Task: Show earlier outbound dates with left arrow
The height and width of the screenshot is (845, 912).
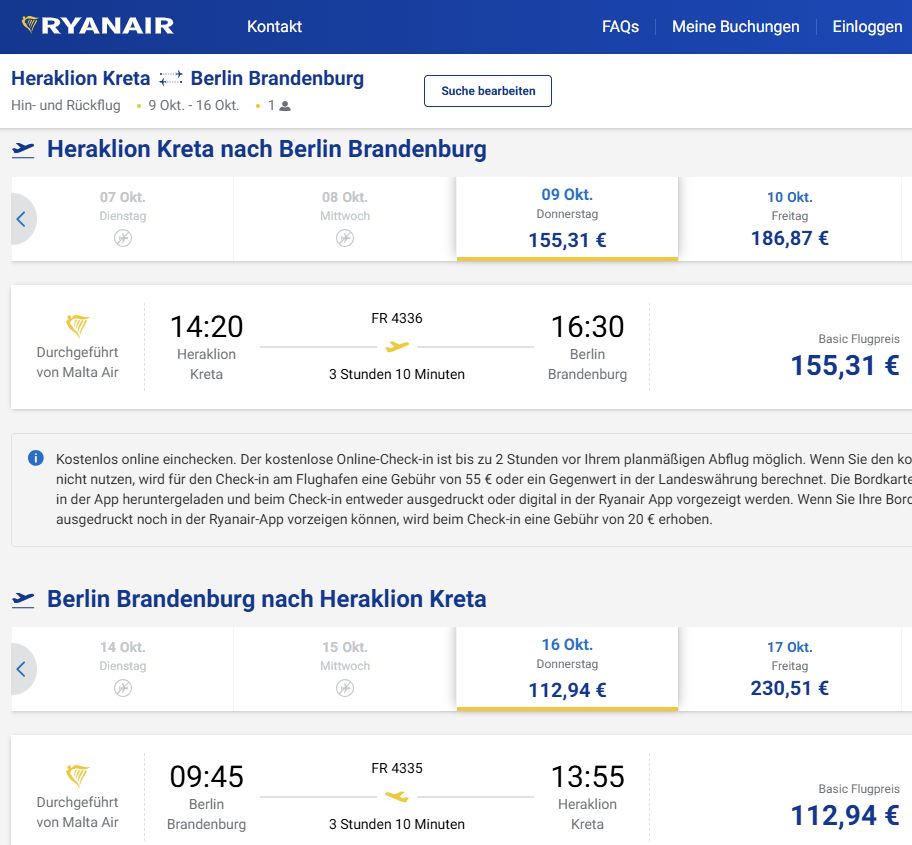Action: 21,219
